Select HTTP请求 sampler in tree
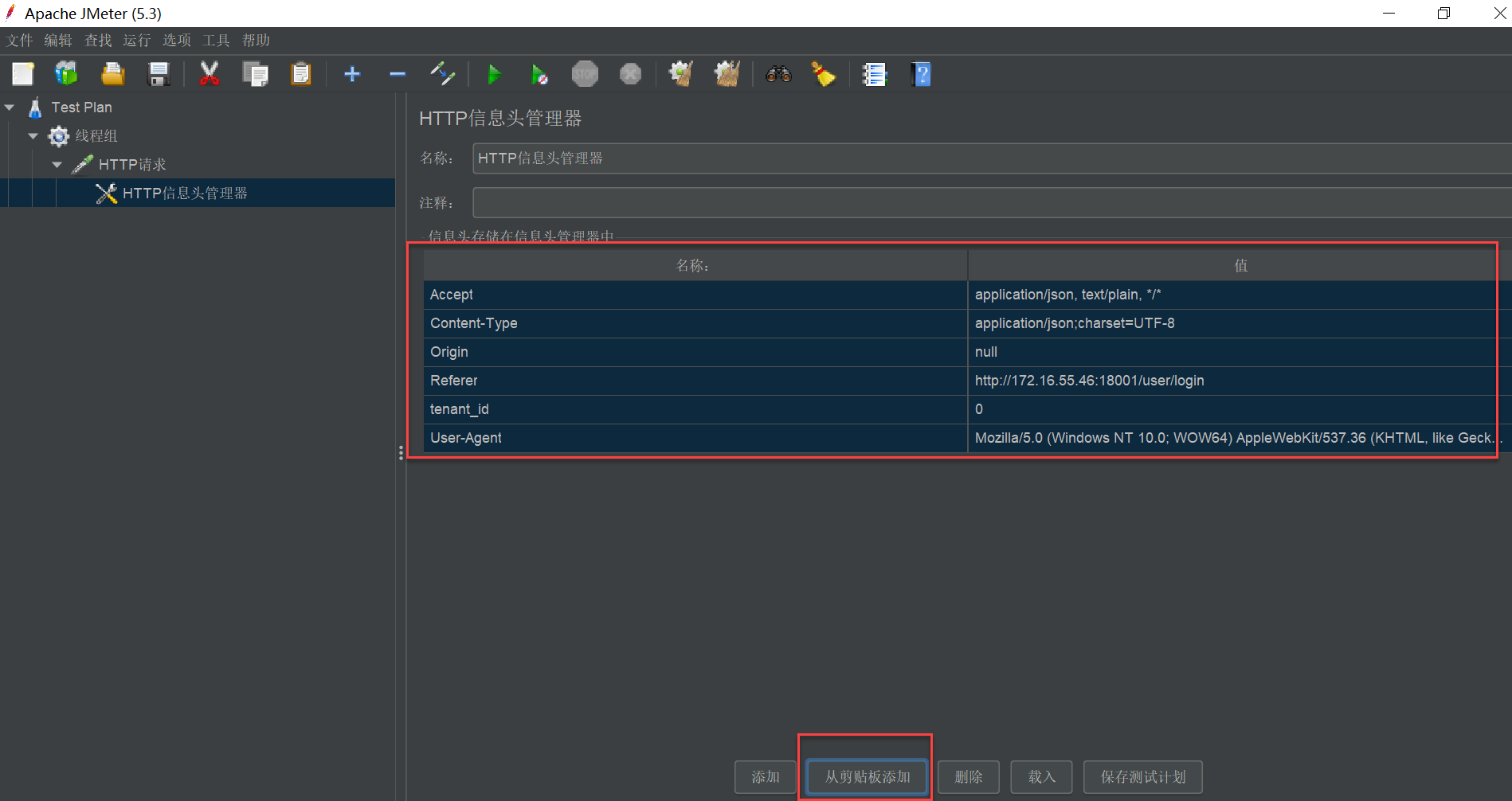Image resolution: width=1512 pixels, height=801 pixels. (132, 165)
